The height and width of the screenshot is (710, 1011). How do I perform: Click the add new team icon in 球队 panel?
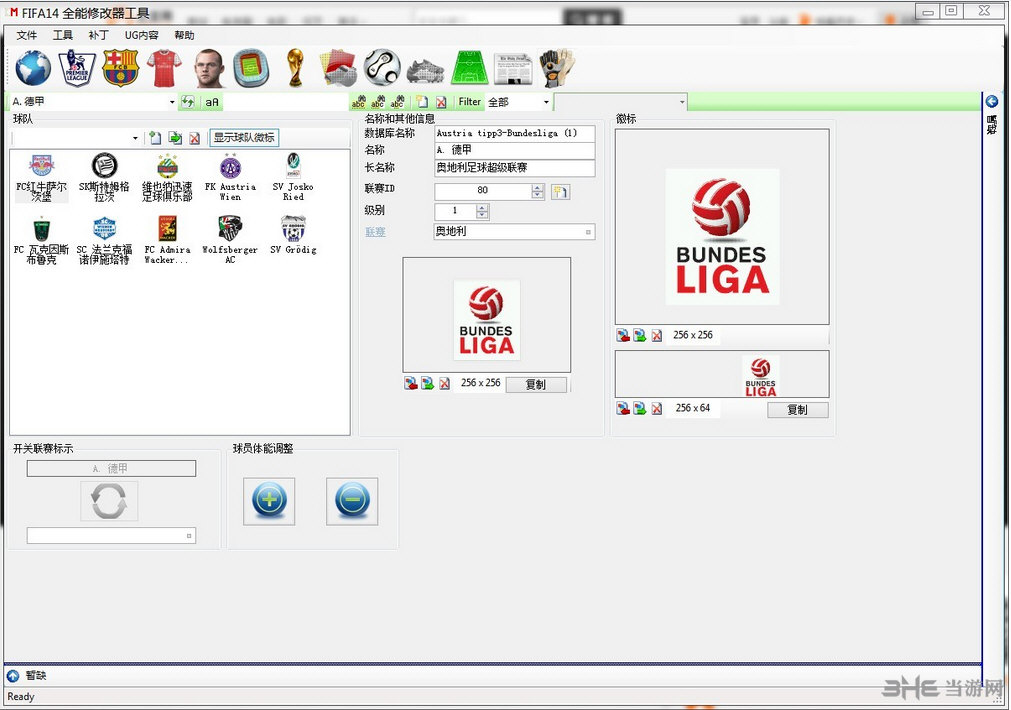click(x=155, y=138)
